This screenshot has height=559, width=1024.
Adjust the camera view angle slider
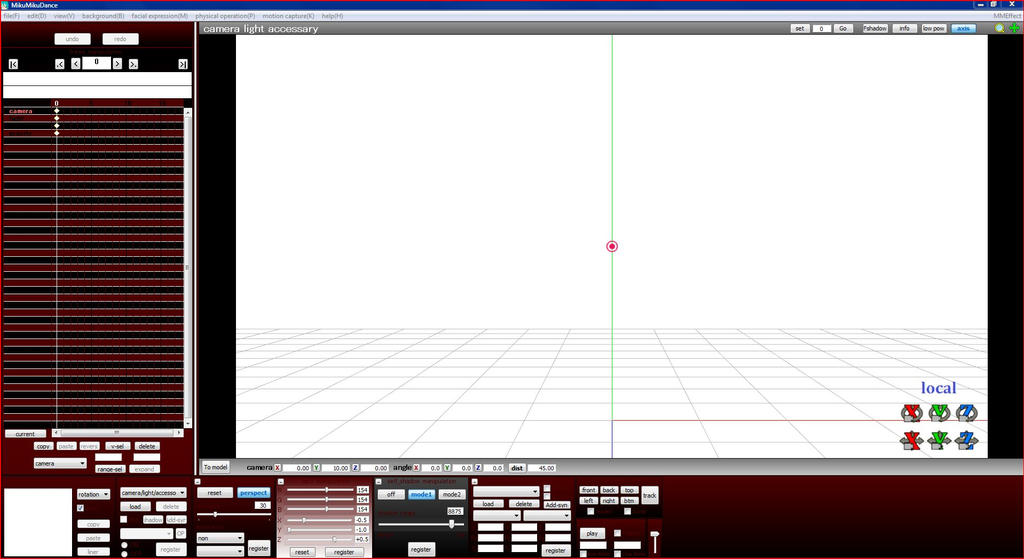coord(234,515)
